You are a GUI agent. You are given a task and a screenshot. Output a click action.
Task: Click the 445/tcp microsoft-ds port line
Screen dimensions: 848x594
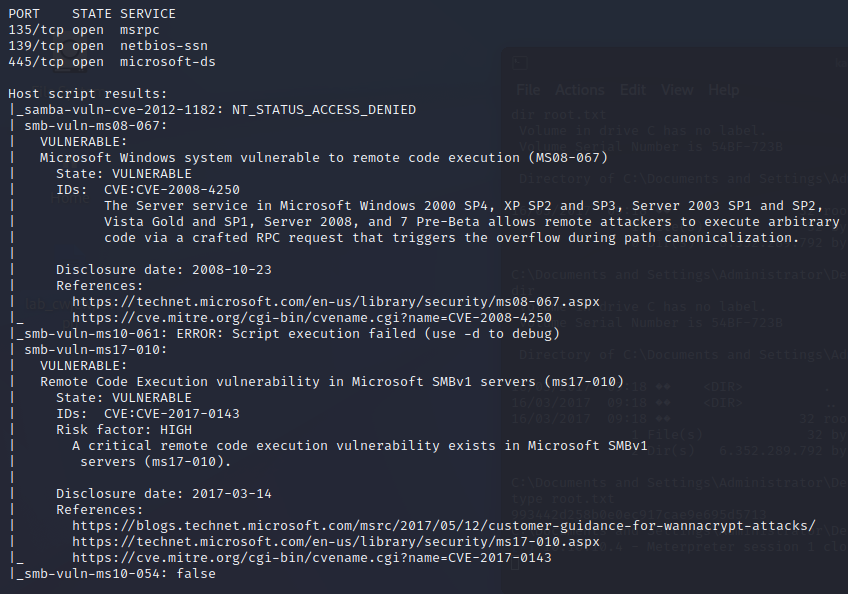tap(111, 62)
